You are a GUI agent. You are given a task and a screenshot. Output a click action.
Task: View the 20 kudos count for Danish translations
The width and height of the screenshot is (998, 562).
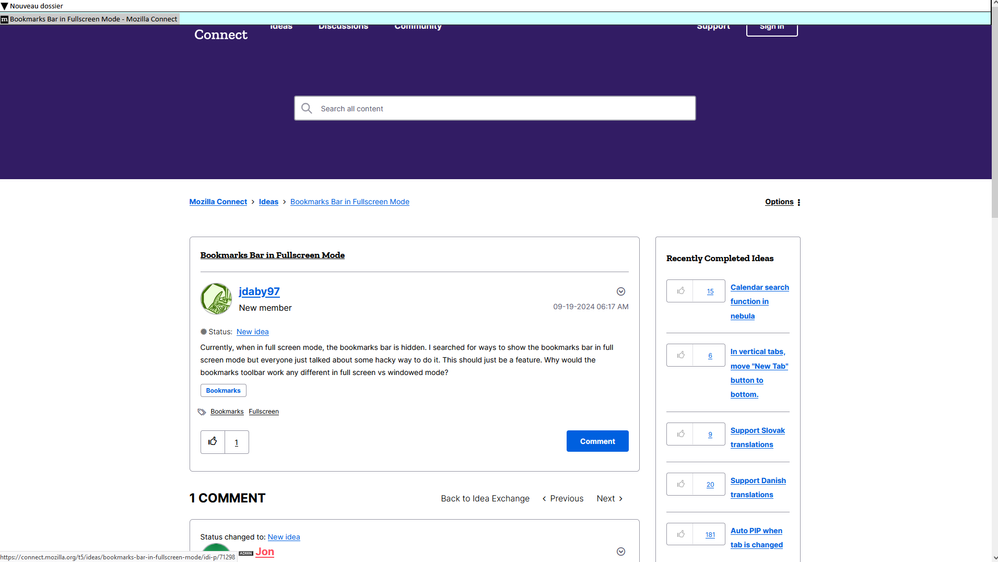(x=710, y=485)
